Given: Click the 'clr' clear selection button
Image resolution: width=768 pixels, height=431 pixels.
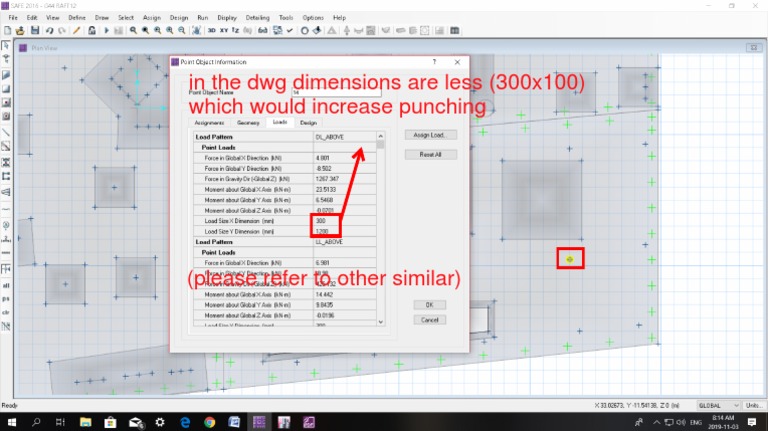Looking at the screenshot, I should pos(7,312).
